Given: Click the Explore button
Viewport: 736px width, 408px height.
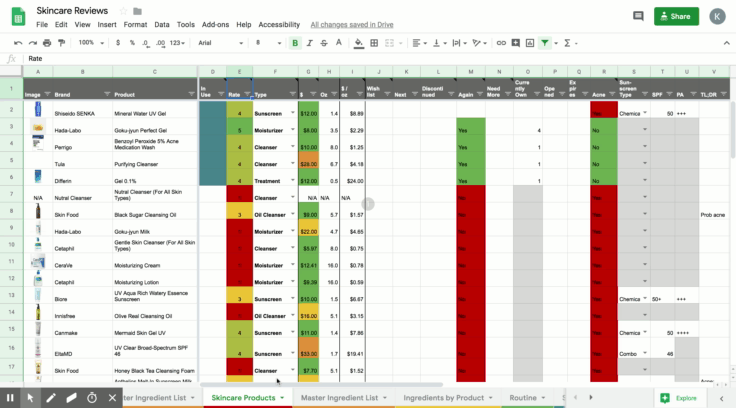Looking at the screenshot, I should pos(679,398).
